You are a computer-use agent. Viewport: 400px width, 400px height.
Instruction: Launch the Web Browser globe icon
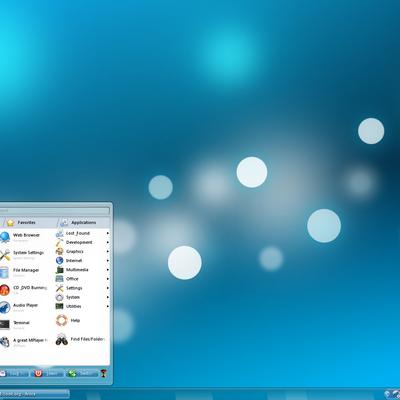pos(4,237)
